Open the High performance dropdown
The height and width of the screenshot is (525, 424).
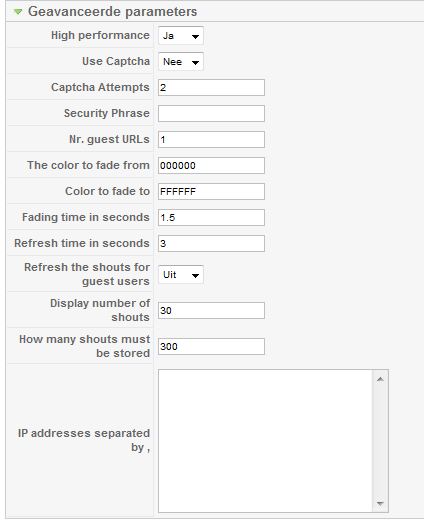181,36
